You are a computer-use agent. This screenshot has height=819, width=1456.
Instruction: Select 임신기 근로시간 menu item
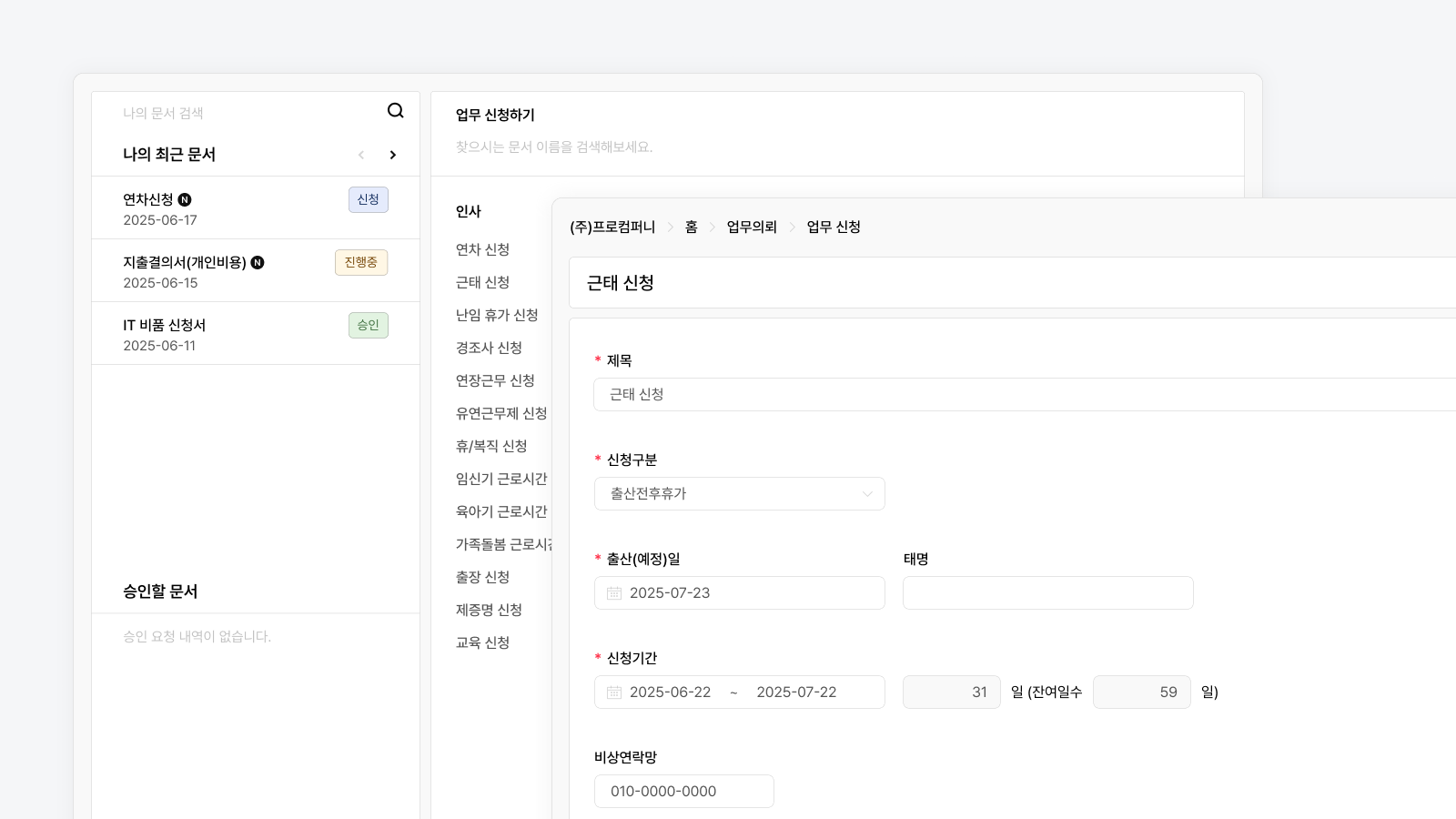[501, 479]
